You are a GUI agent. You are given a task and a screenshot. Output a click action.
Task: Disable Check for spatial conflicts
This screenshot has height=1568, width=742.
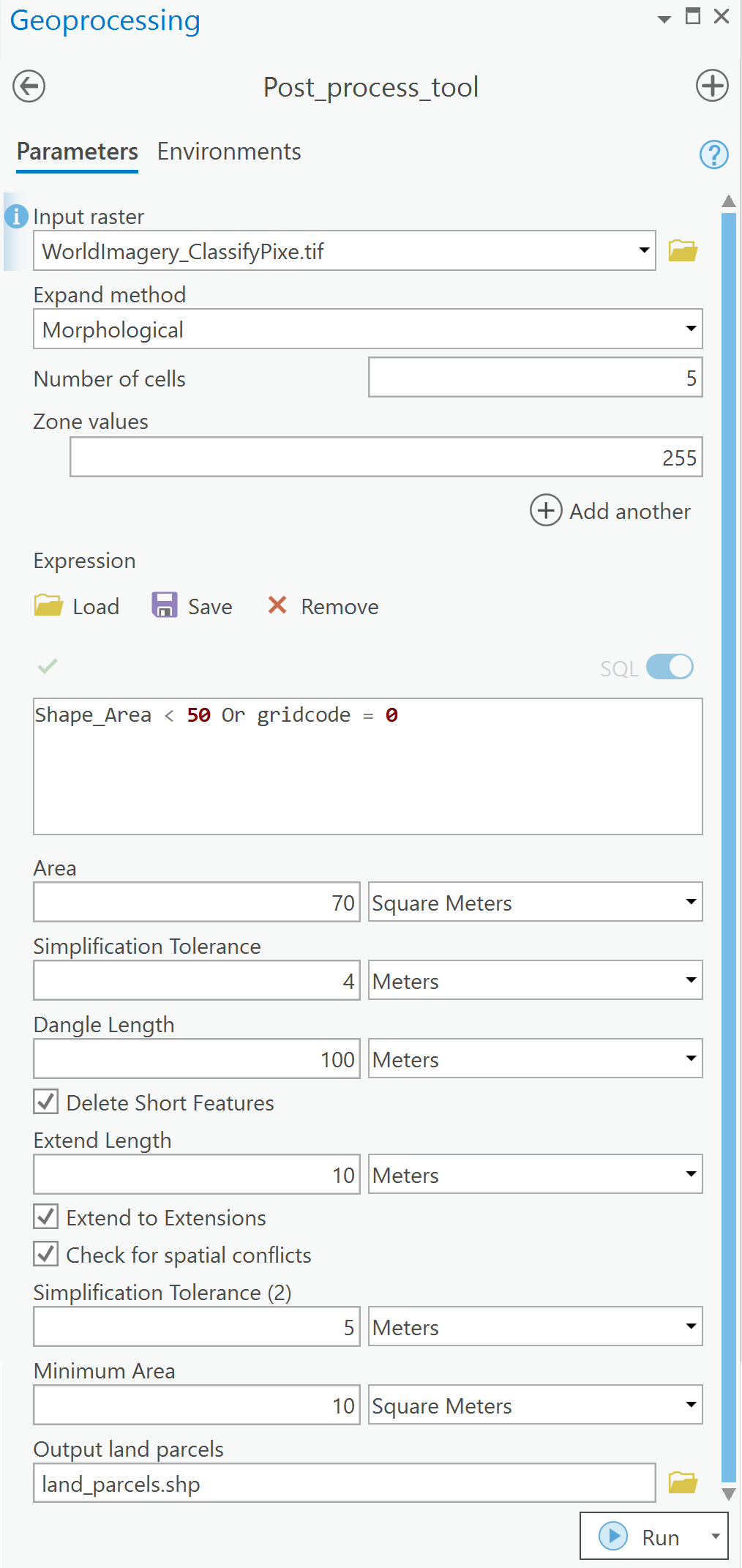click(x=46, y=1254)
